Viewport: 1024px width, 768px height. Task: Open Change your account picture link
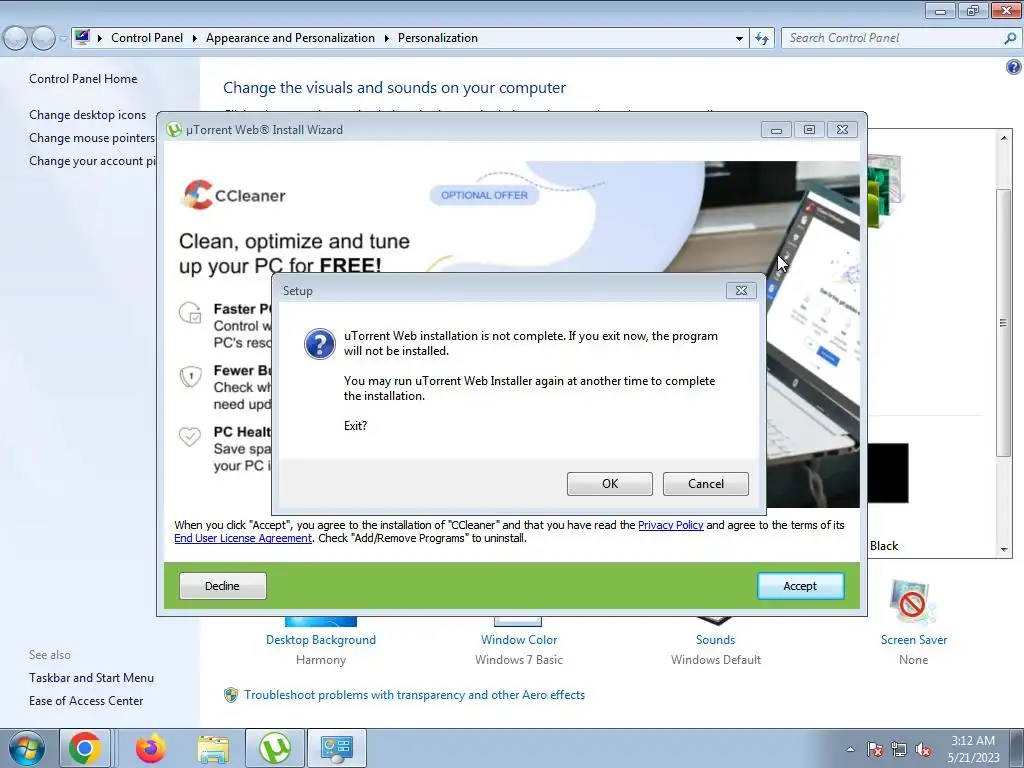click(x=92, y=161)
